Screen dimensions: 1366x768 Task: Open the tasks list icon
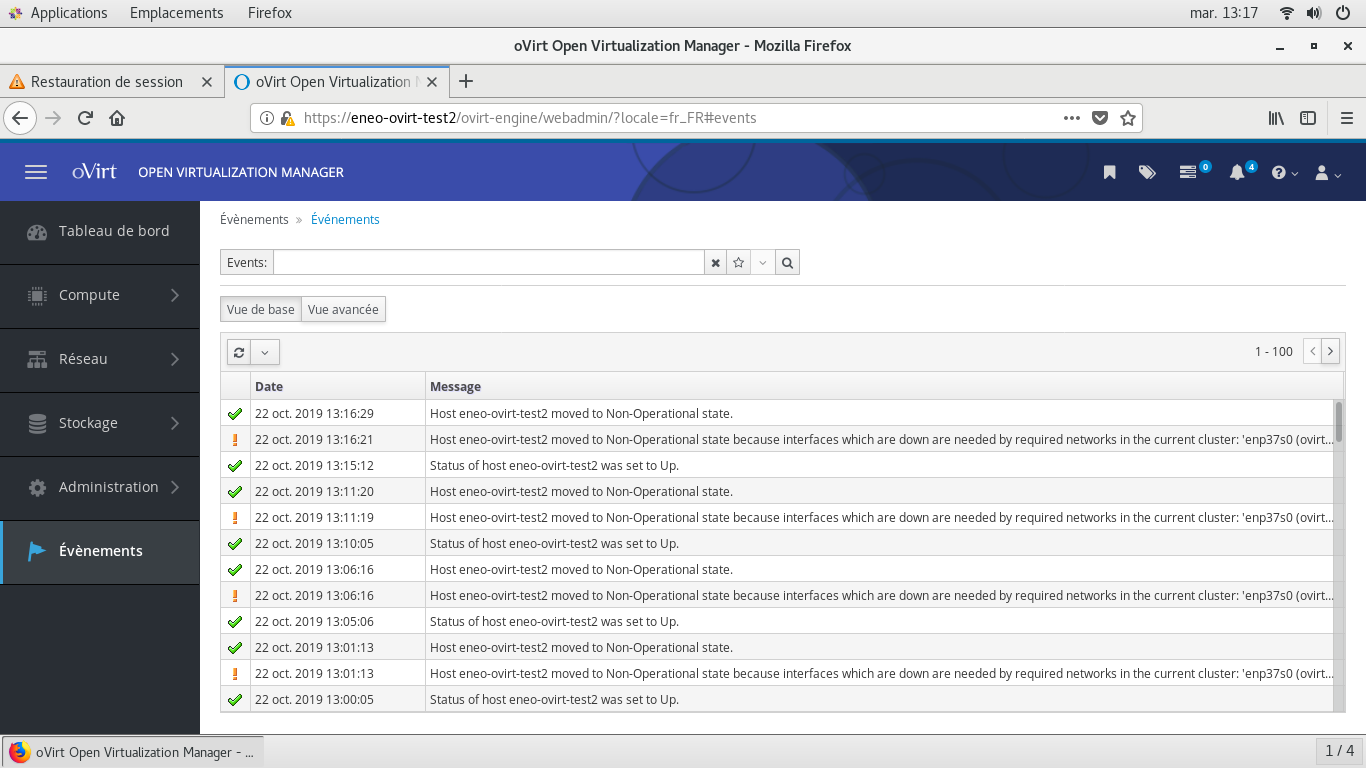pos(1188,172)
